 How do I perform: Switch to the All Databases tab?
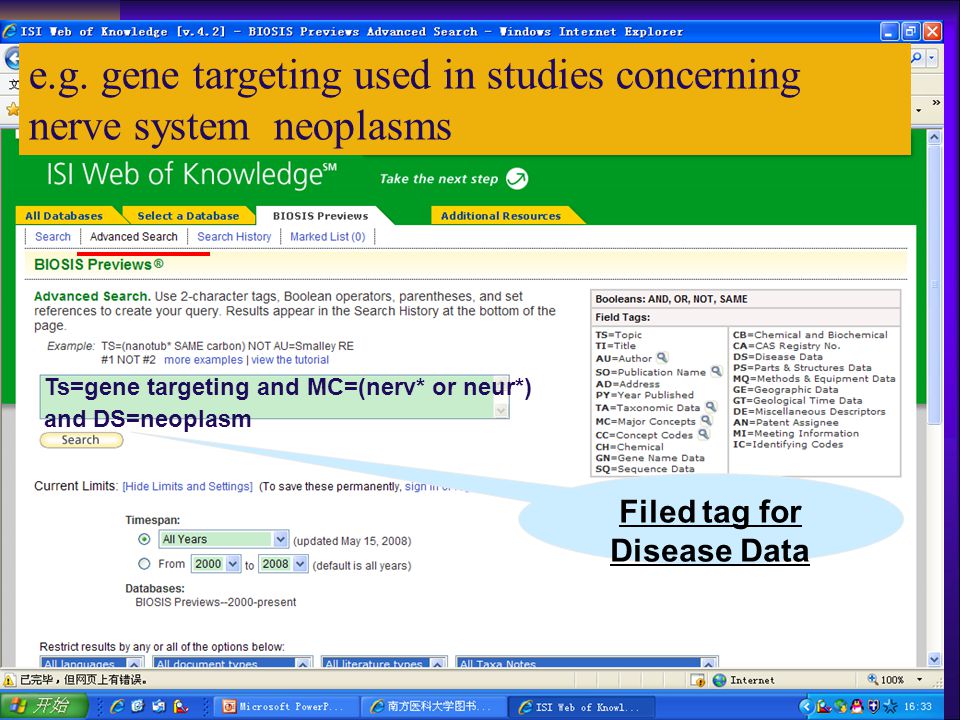pyautogui.click(x=64, y=216)
